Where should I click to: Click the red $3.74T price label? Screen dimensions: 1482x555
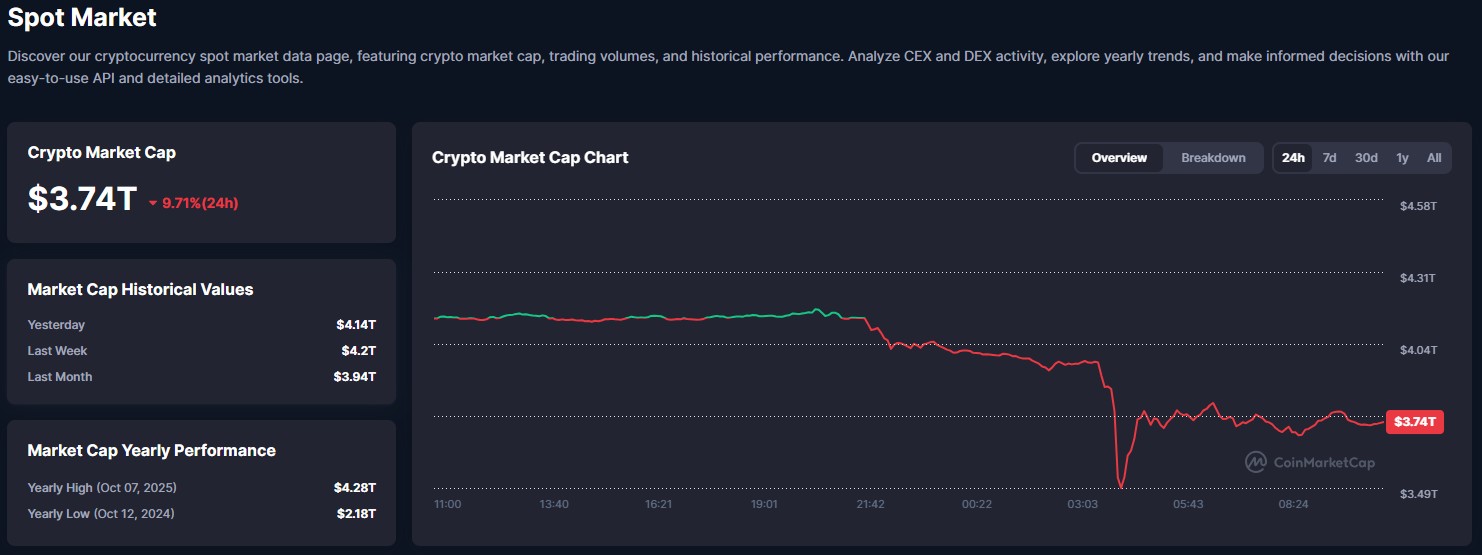[1414, 422]
